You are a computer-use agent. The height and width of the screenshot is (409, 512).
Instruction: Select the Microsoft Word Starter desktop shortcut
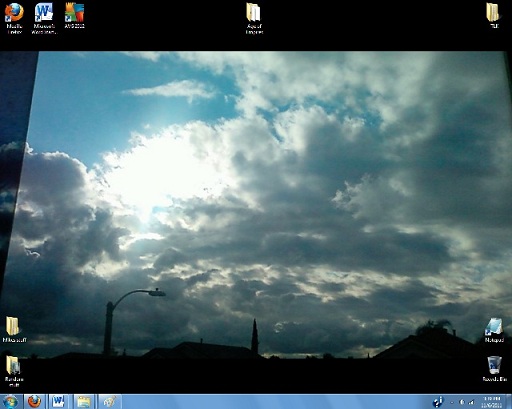click(44, 18)
